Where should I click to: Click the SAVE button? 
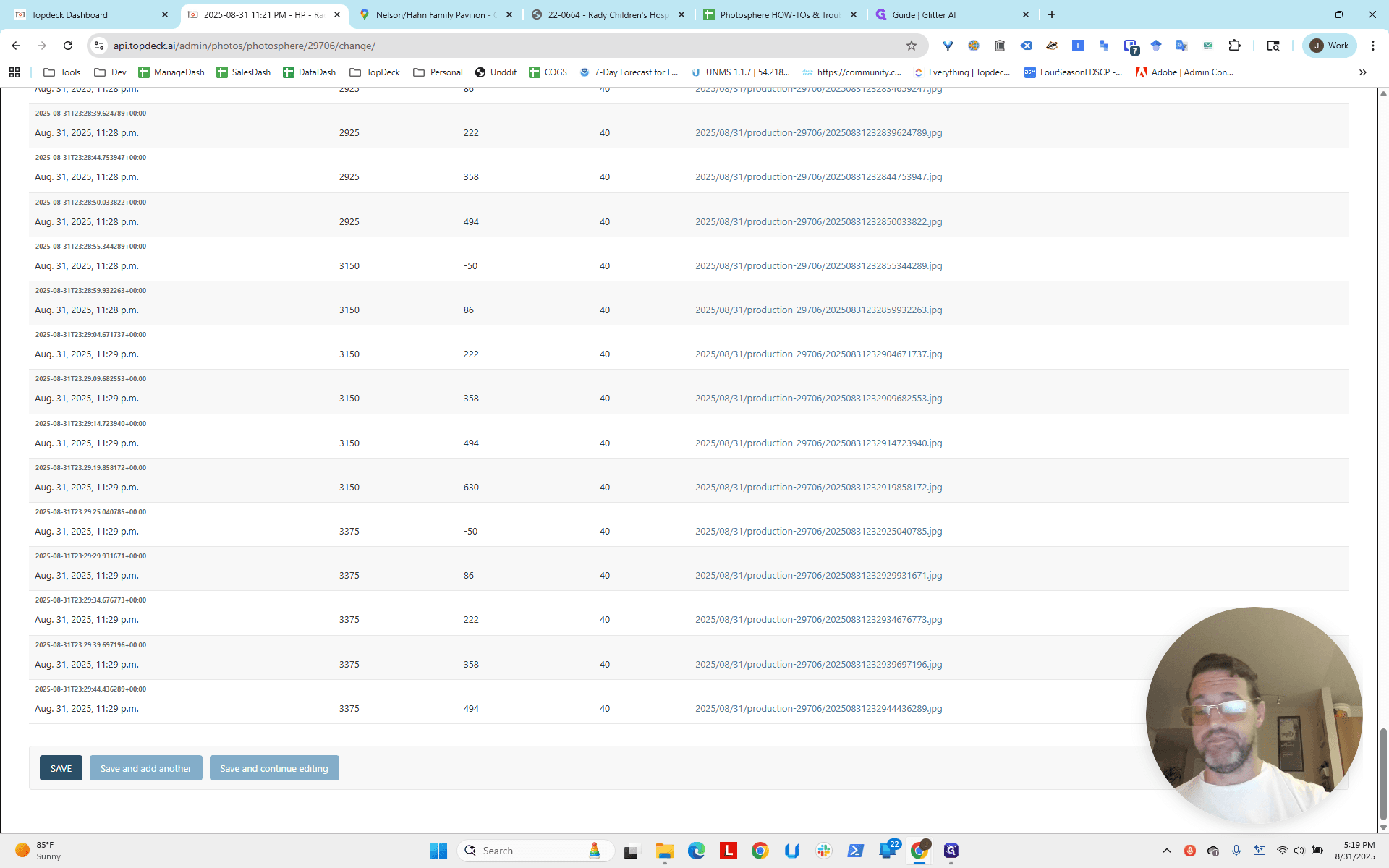[61, 768]
